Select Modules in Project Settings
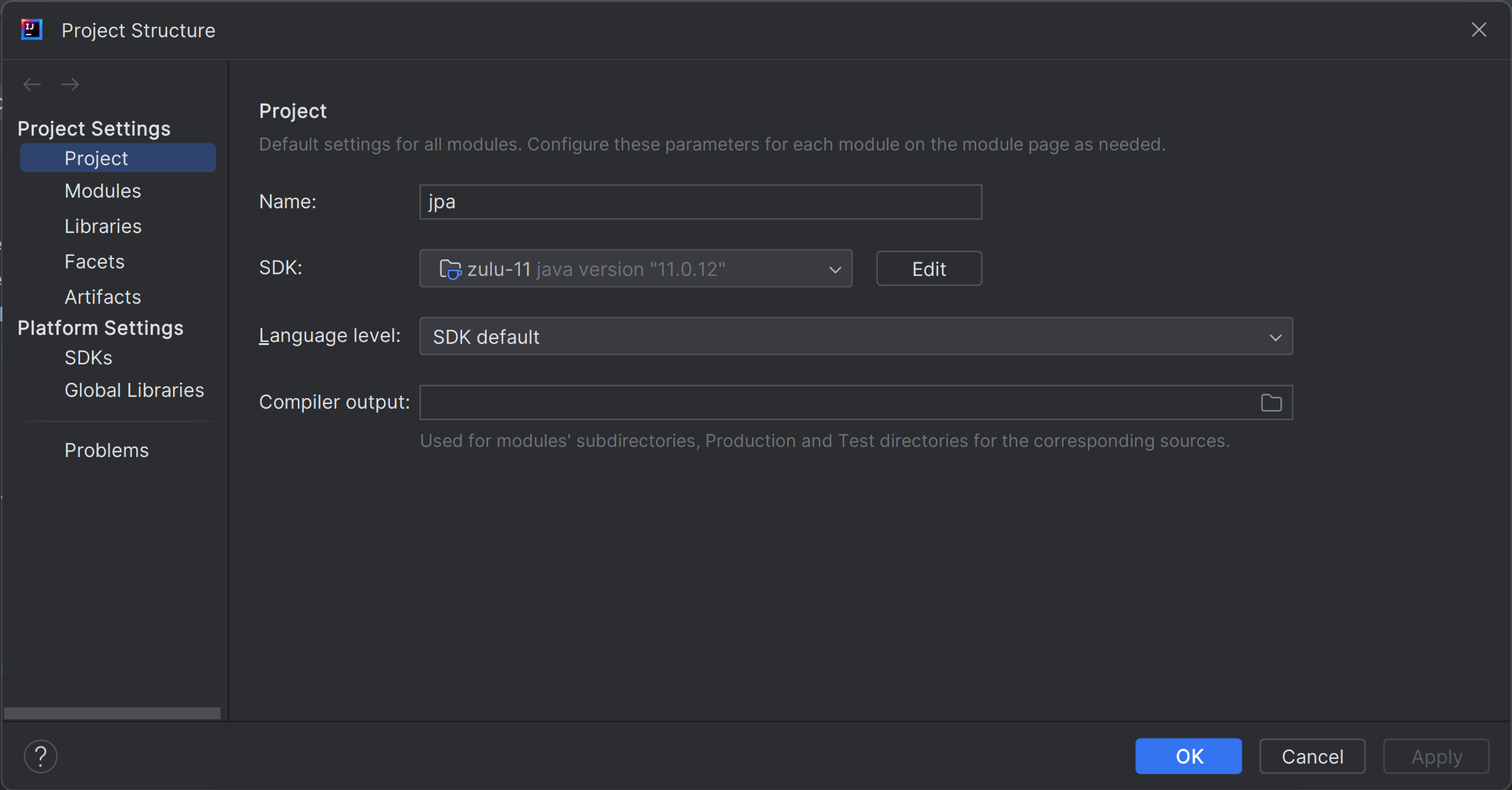 coord(103,191)
